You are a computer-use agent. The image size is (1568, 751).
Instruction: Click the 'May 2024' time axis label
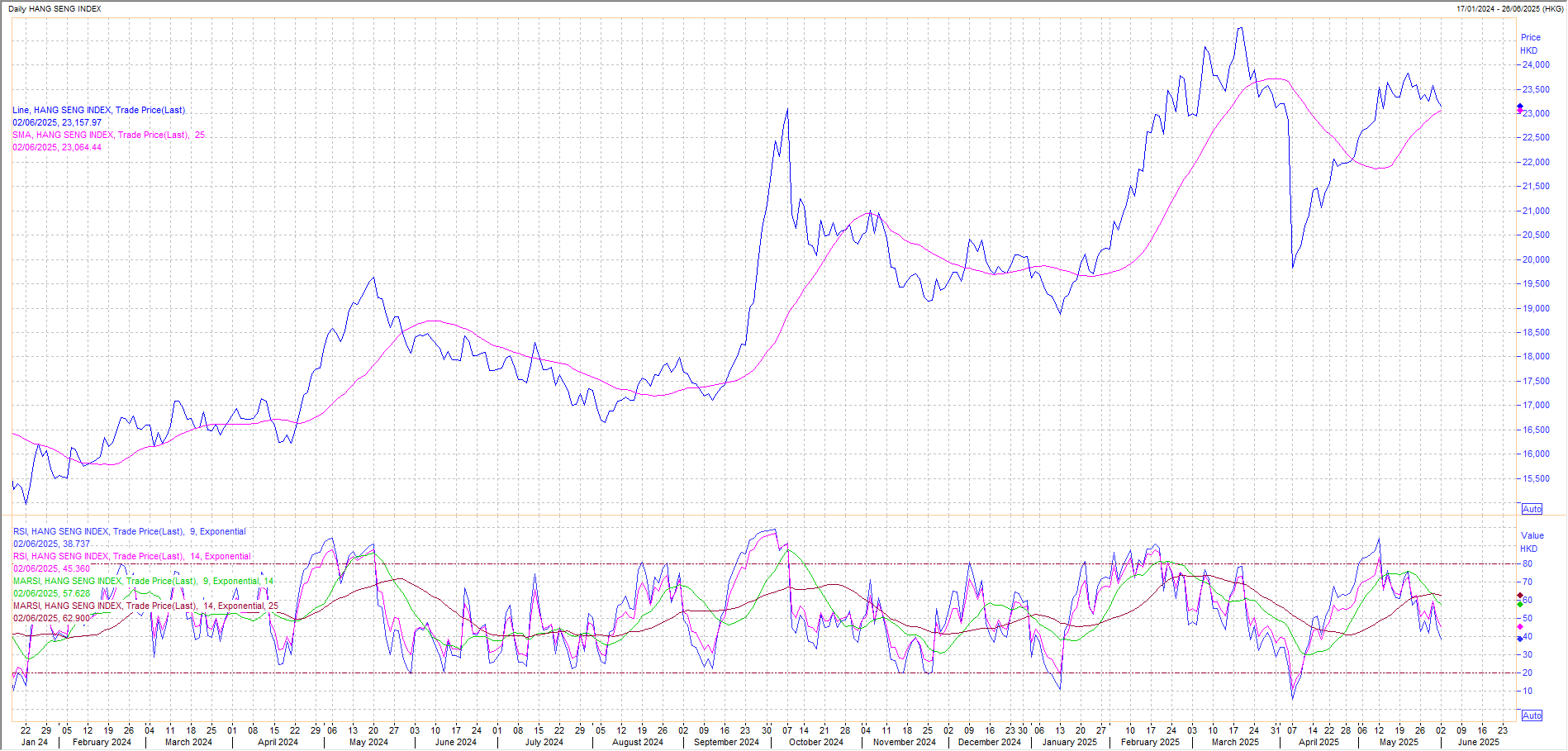(368, 742)
